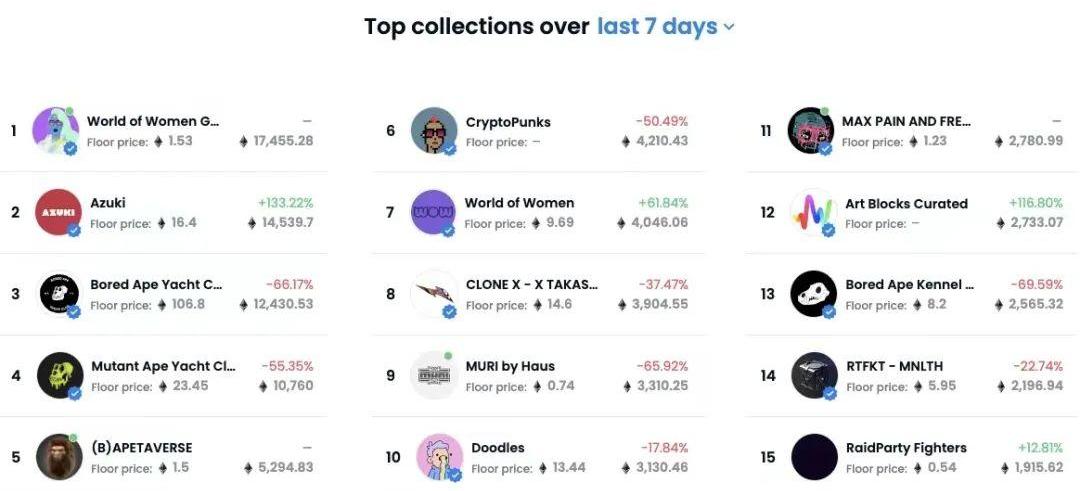Click the blue verified badge on the Azuki avatar

coord(74,230)
